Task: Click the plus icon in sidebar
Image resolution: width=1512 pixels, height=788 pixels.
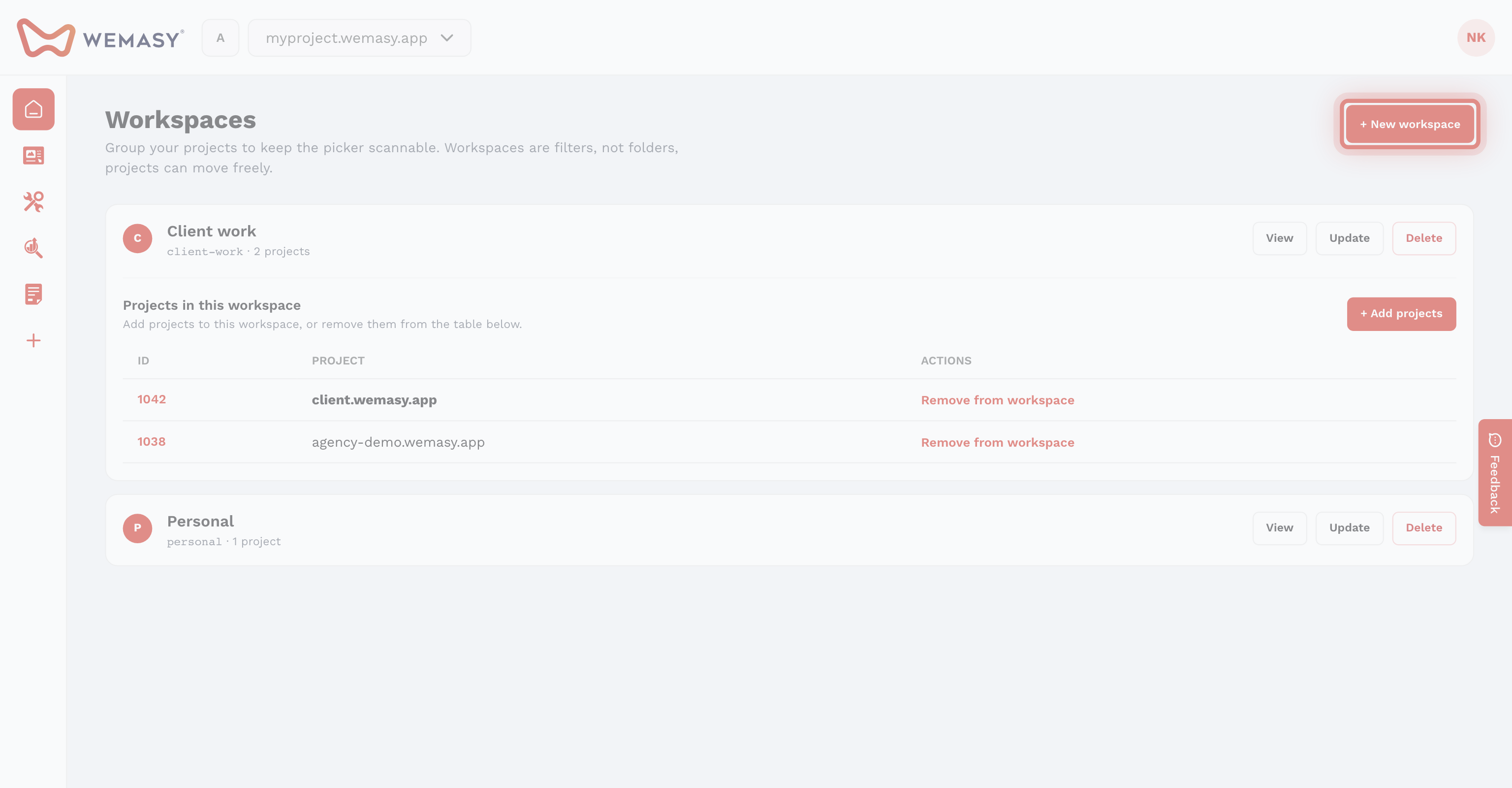Action: (33, 341)
